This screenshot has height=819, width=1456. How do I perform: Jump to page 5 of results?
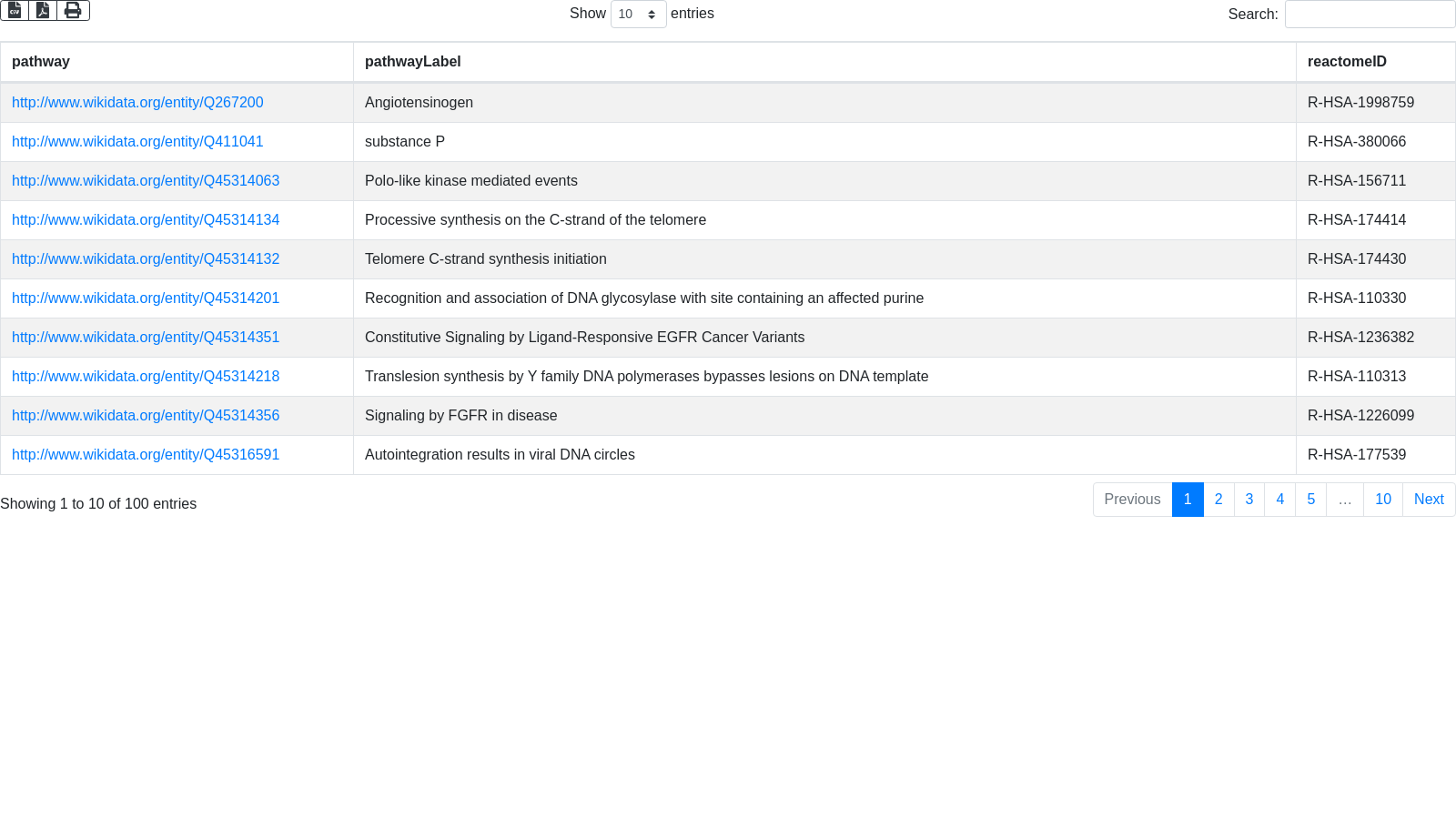1310,500
